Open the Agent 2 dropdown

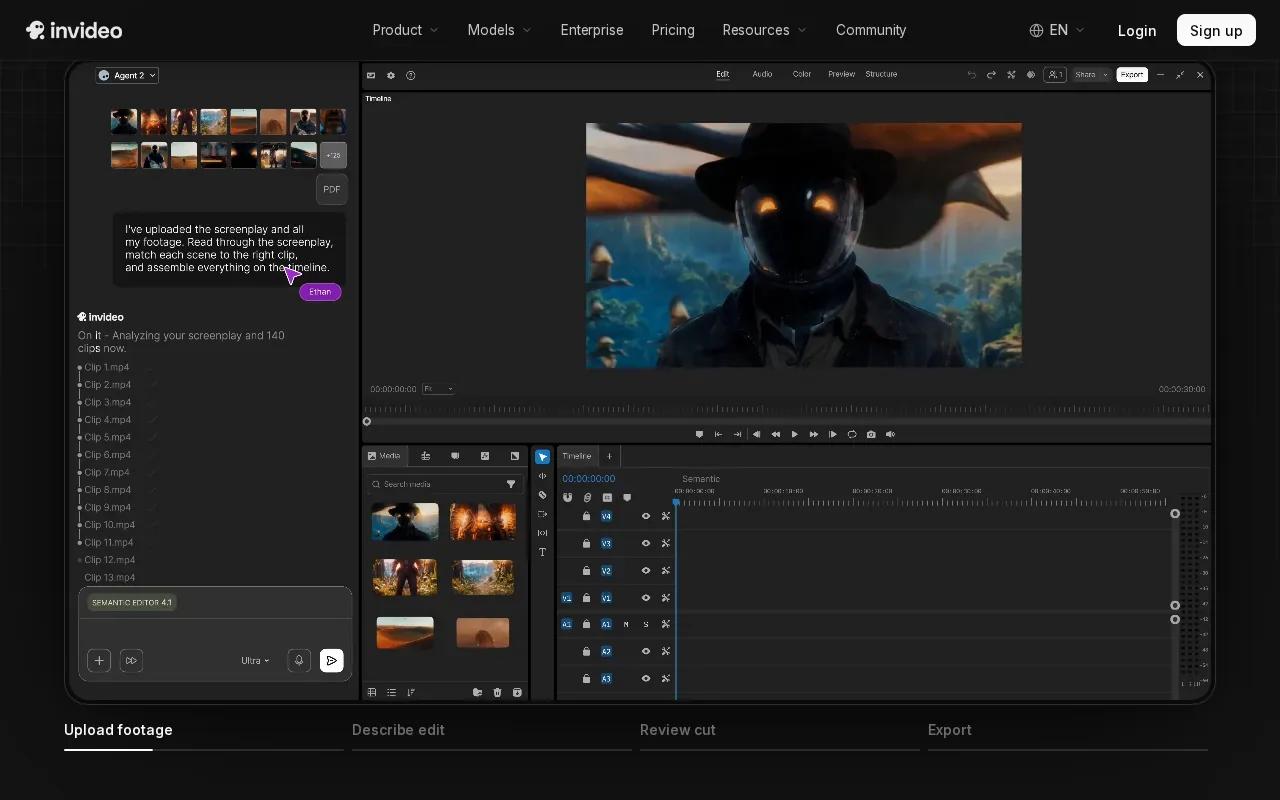(127, 75)
